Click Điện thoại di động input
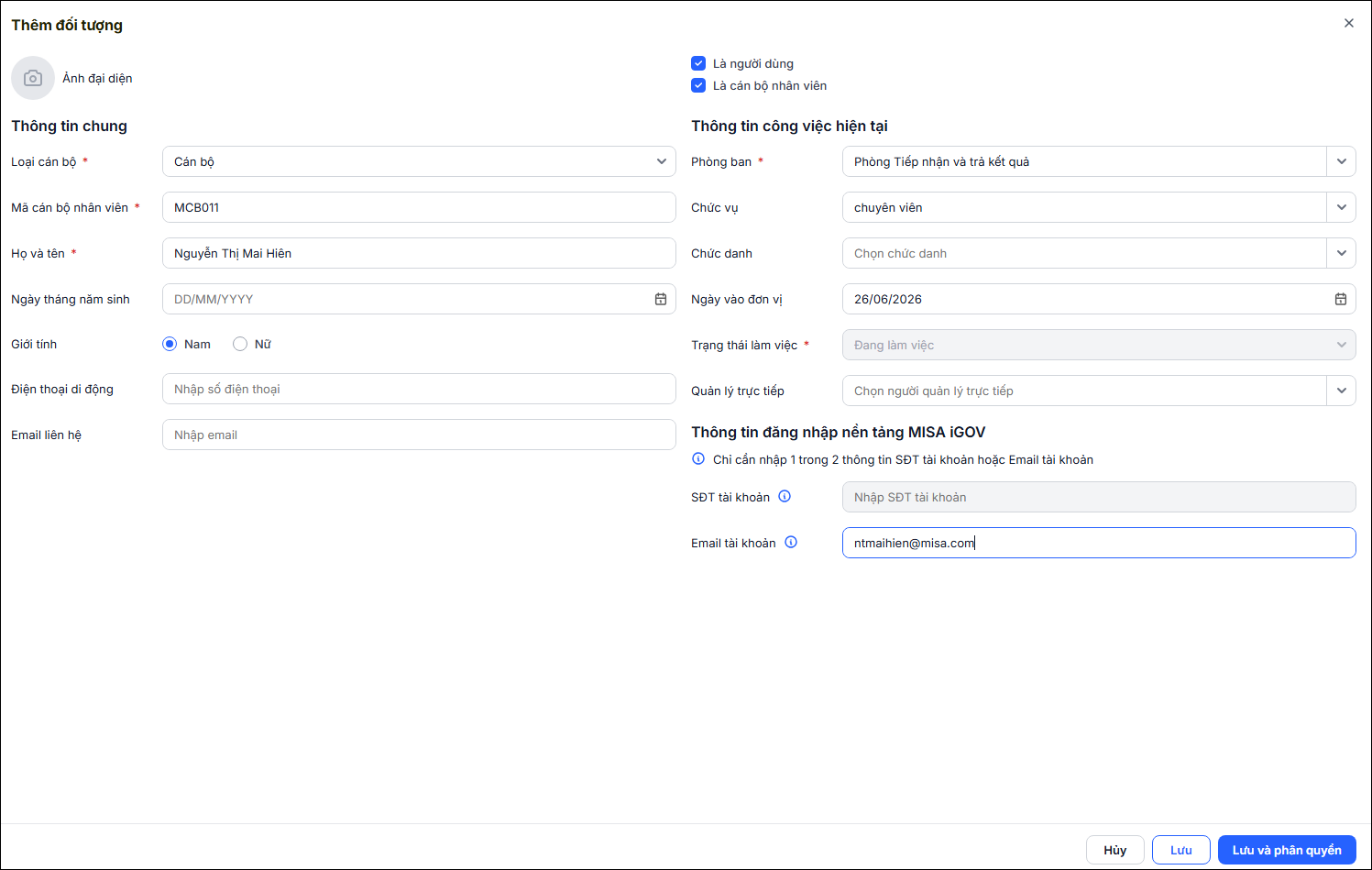The height and width of the screenshot is (870, 1372). (x=419, y=389)
